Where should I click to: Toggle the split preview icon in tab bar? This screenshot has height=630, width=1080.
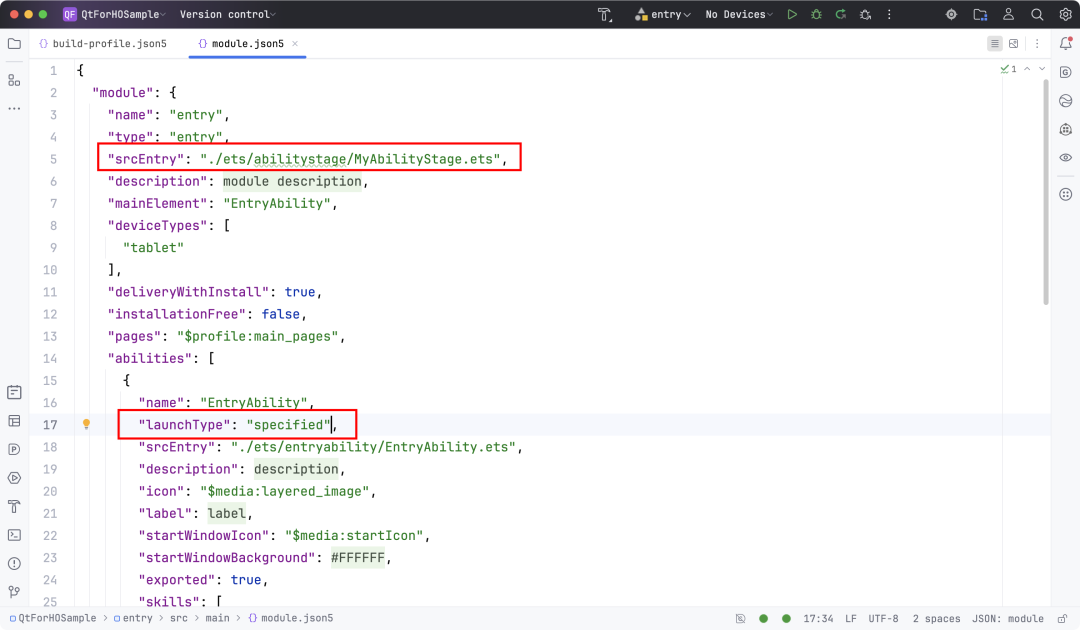pyautogui.click(x=1013, y=43)
